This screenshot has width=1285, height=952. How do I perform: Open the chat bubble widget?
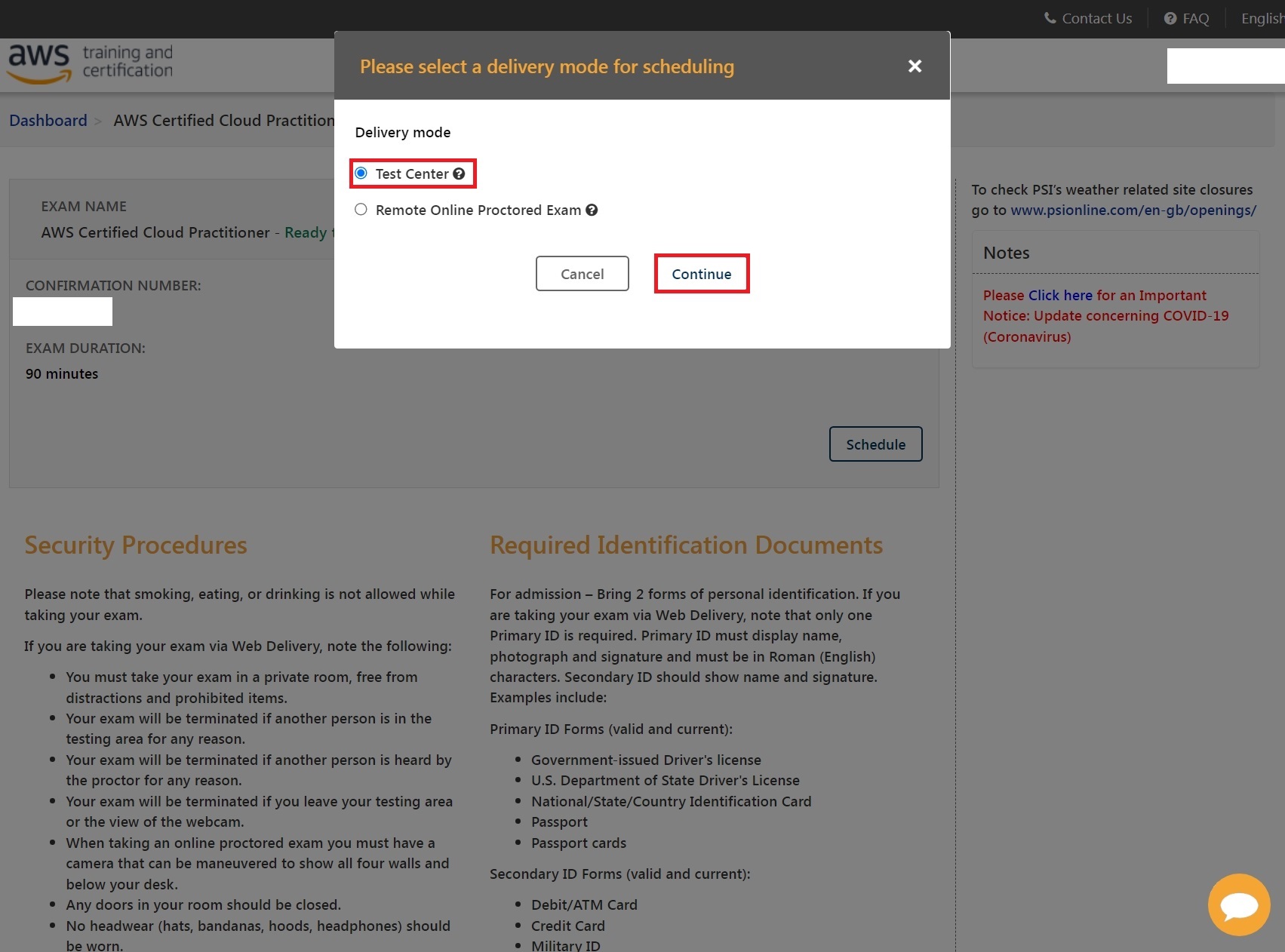pos(1239,904)
